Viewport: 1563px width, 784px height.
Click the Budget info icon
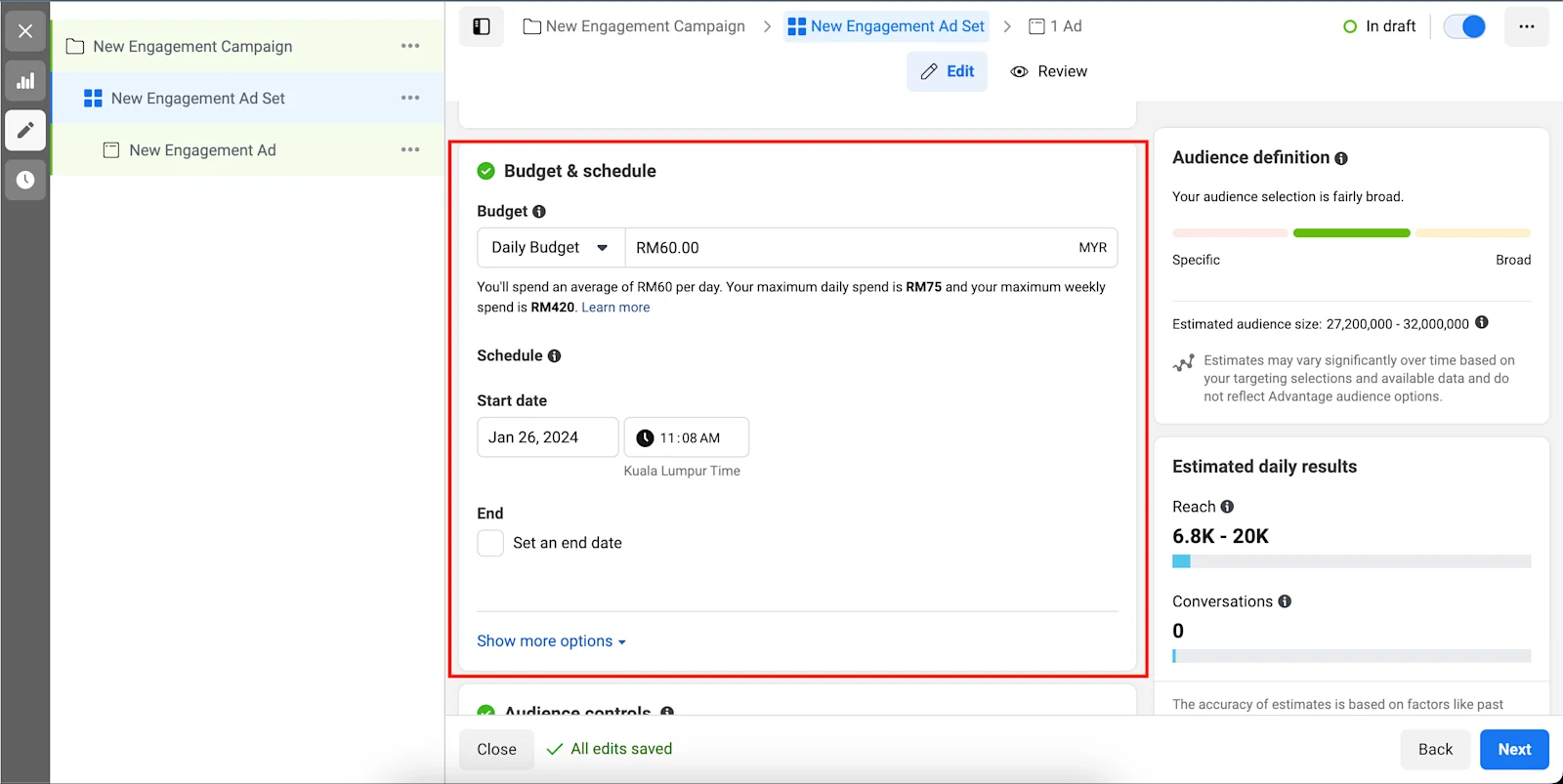539,211
